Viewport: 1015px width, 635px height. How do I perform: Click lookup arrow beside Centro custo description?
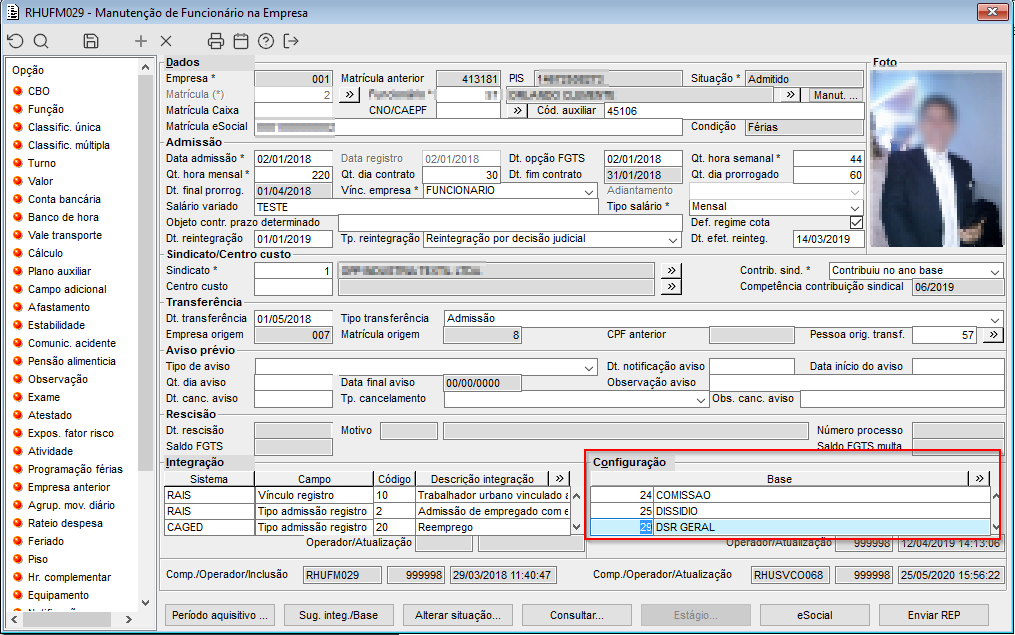671,287
